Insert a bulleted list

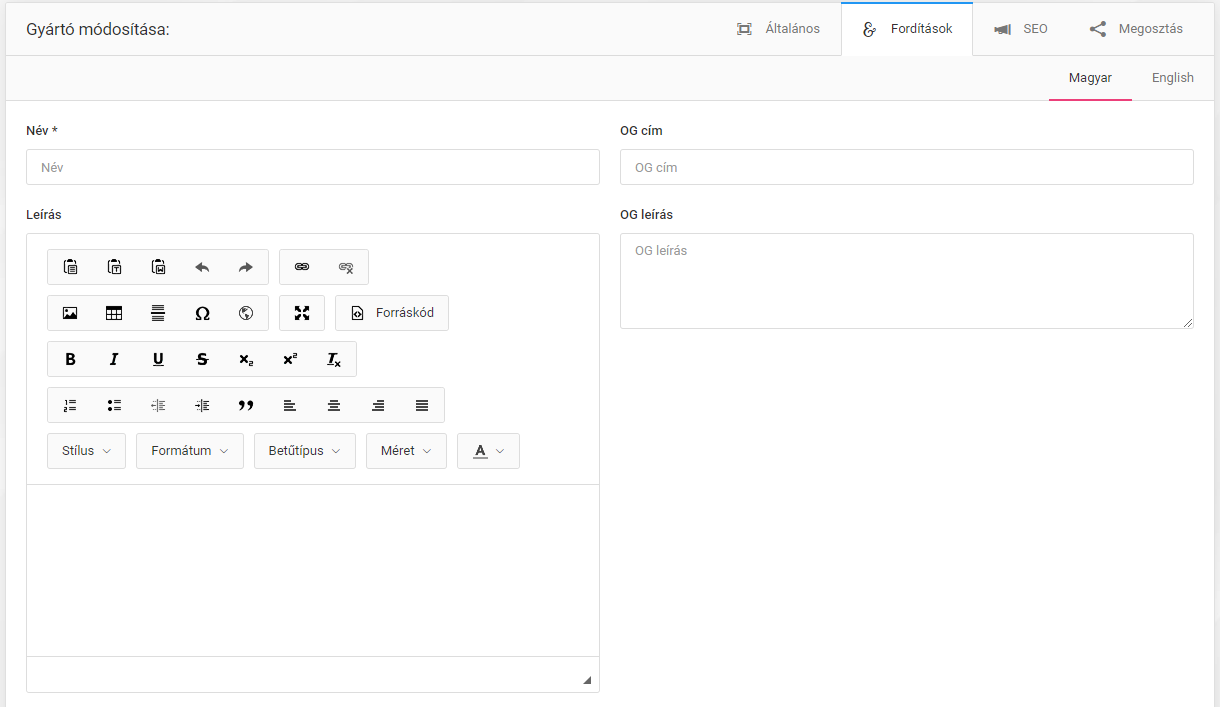coord(114,405)
